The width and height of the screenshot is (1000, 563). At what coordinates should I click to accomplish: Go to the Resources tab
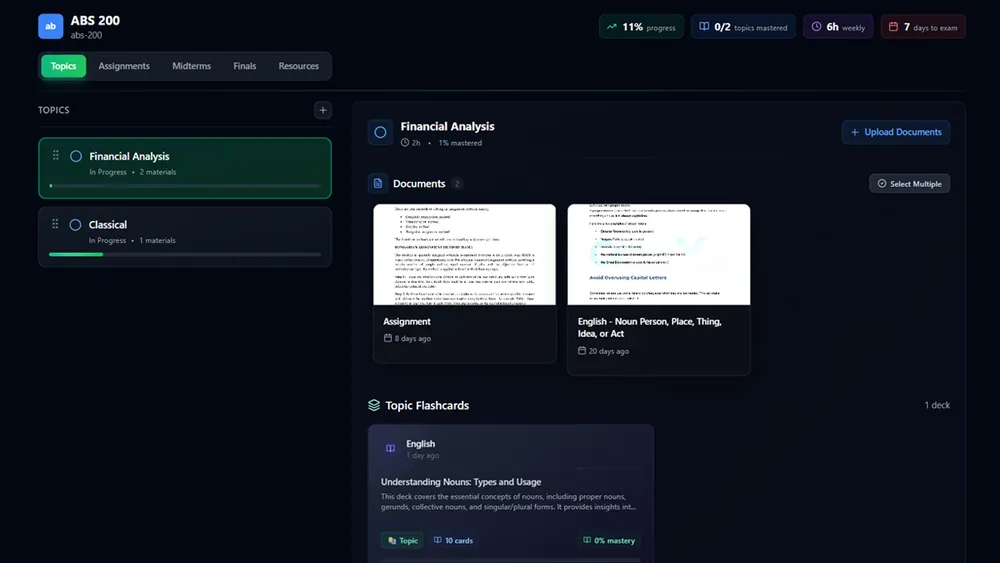298,66
